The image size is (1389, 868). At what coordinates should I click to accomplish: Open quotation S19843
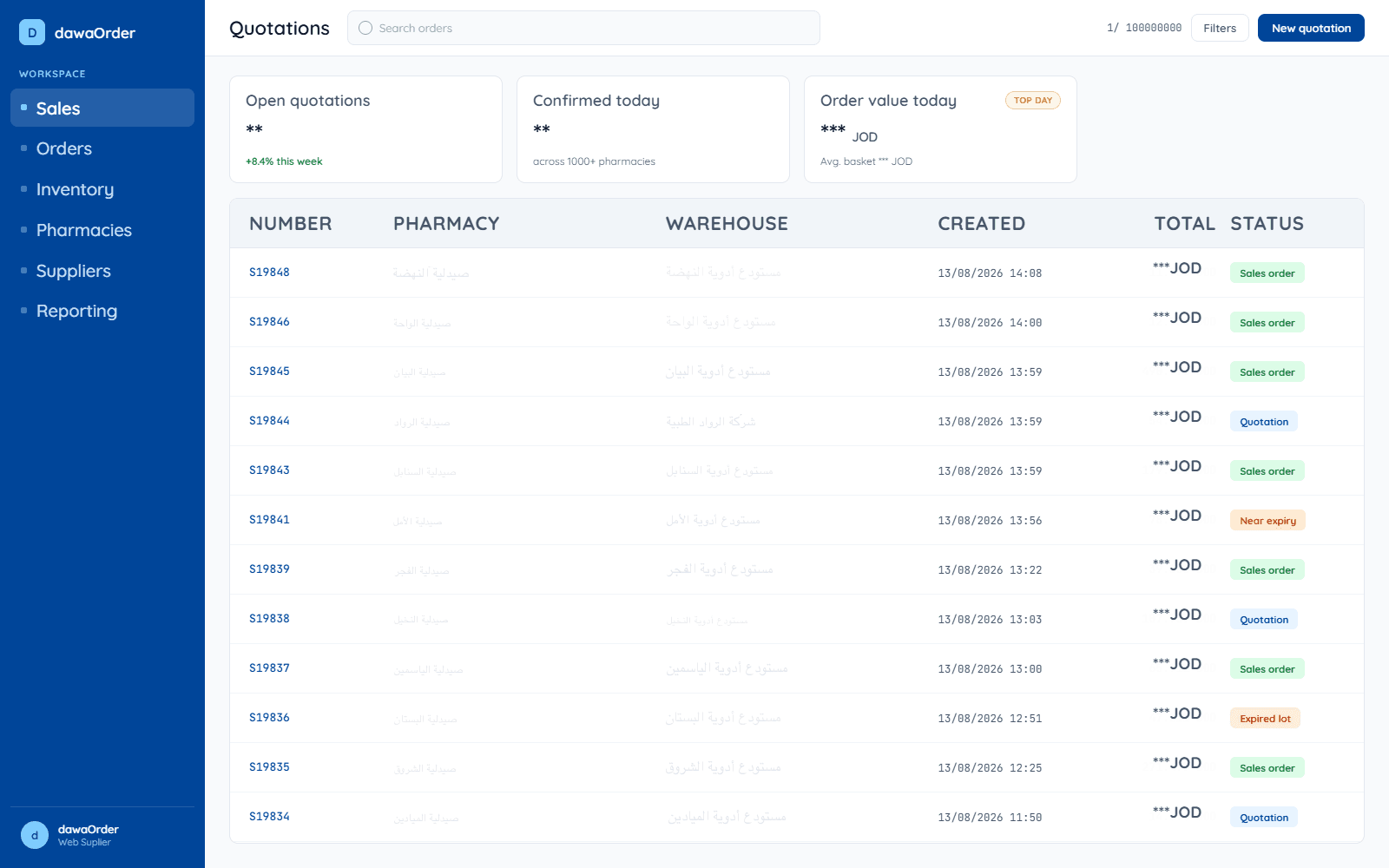(x=269, y=470)
